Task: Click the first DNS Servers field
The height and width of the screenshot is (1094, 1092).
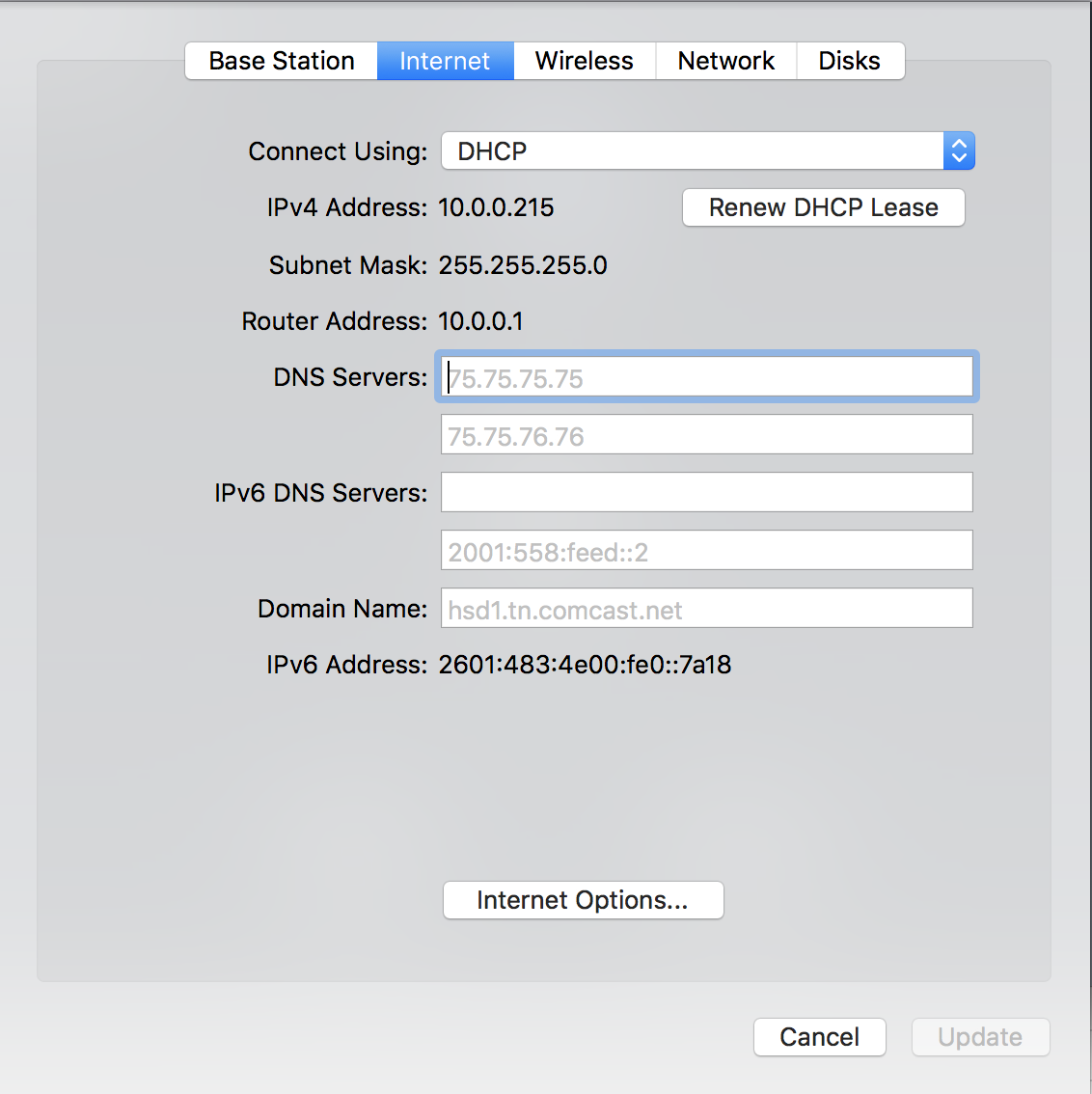Action: pyautogui.click(x=706, y=377)
